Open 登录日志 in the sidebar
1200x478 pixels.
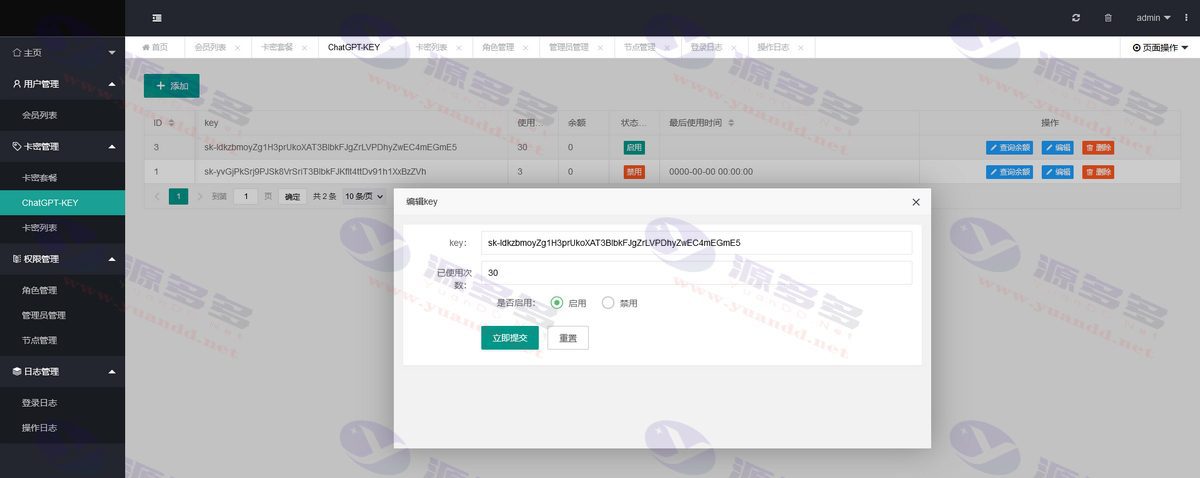62,403
